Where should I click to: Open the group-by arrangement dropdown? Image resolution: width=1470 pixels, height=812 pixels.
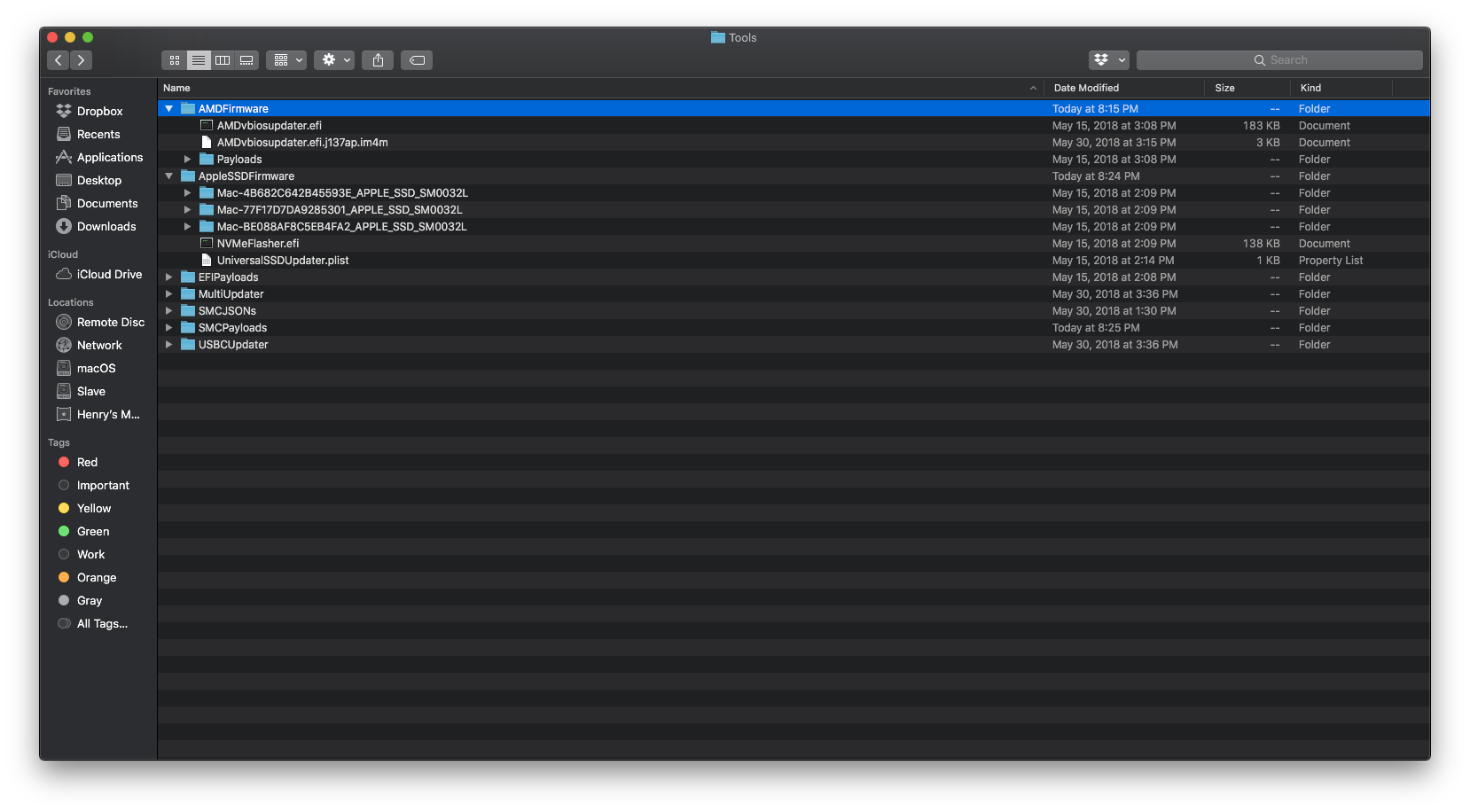286,60
